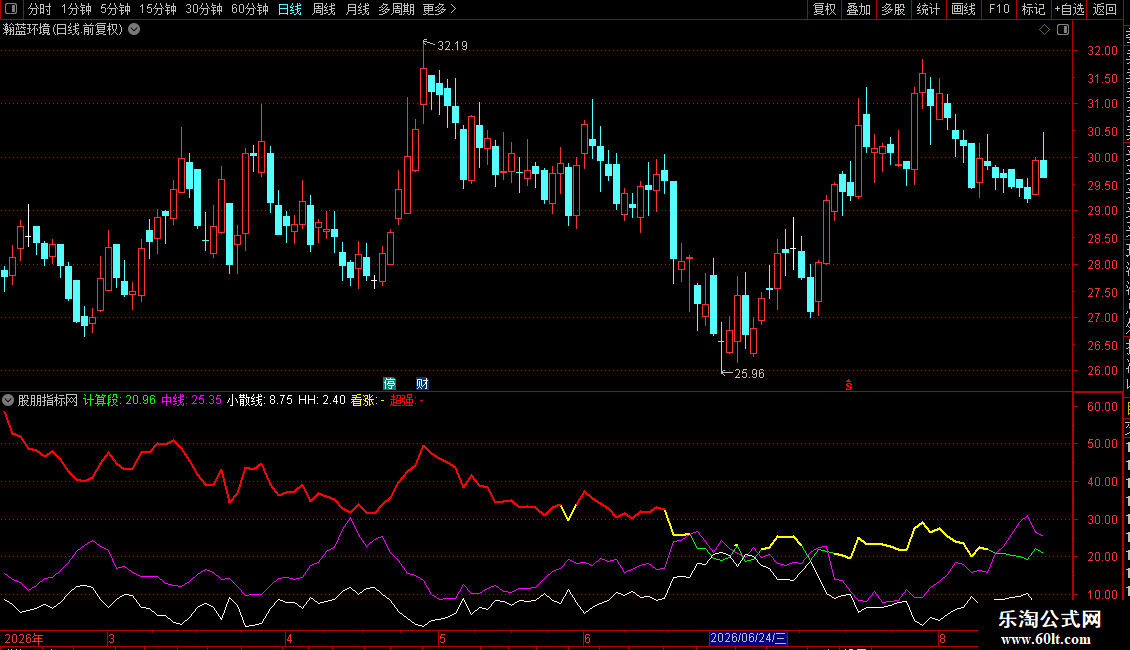Open the 多股 multi-stock view

[x=894, y=9]
